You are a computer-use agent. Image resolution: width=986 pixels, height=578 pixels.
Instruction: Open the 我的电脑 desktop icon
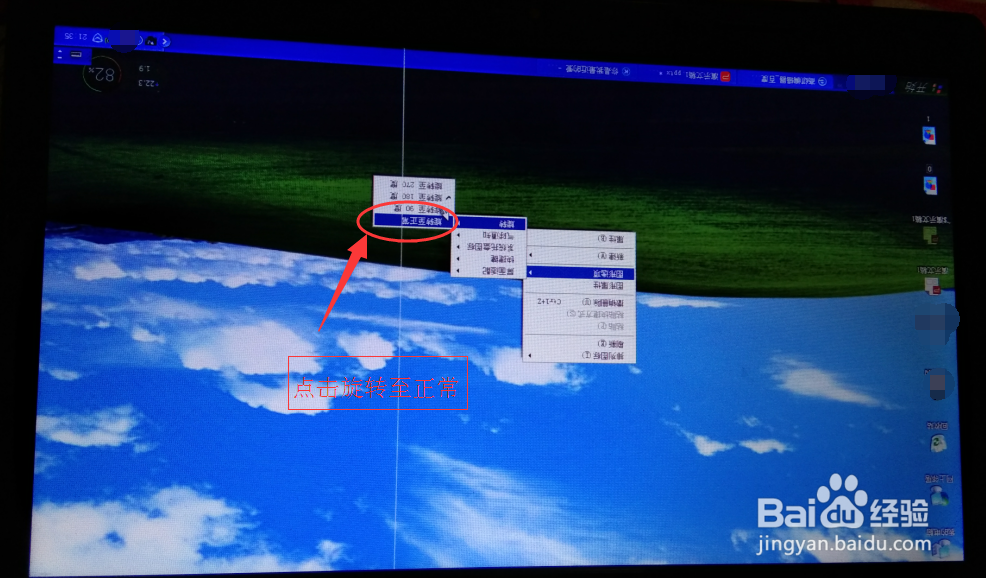942,548
